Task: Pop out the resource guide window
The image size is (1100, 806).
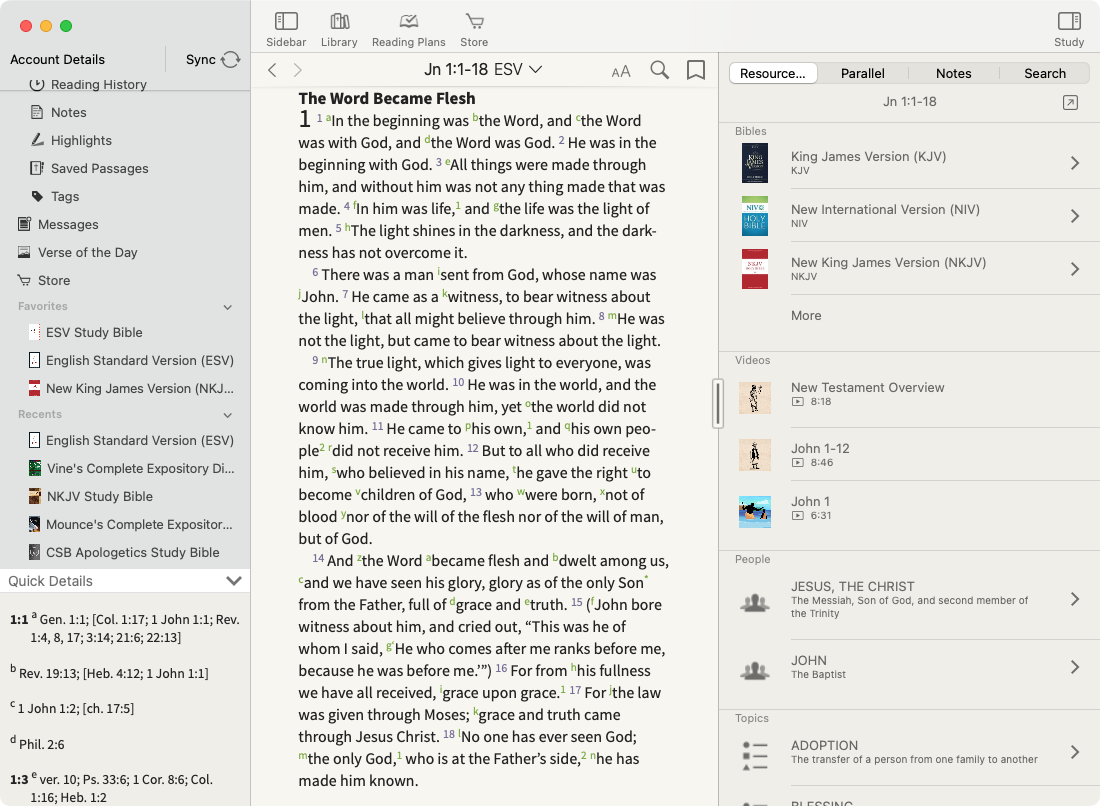Action: (x=1071, y=103)
